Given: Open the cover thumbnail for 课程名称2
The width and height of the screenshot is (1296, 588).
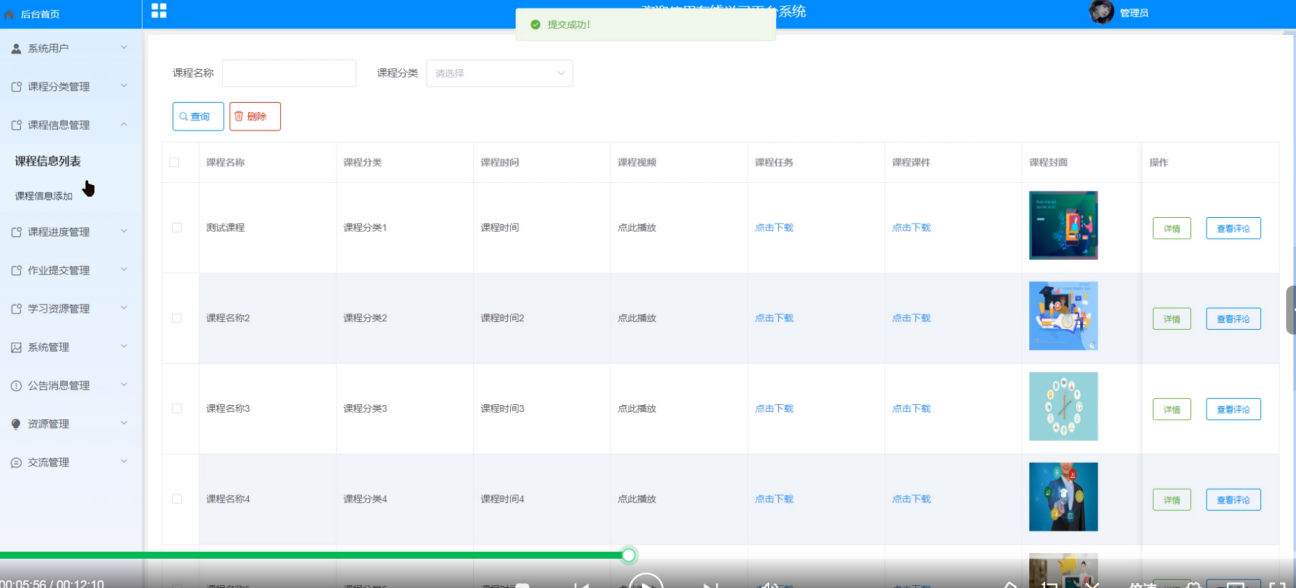Looking at the screenshot, I should (1063, 316).
